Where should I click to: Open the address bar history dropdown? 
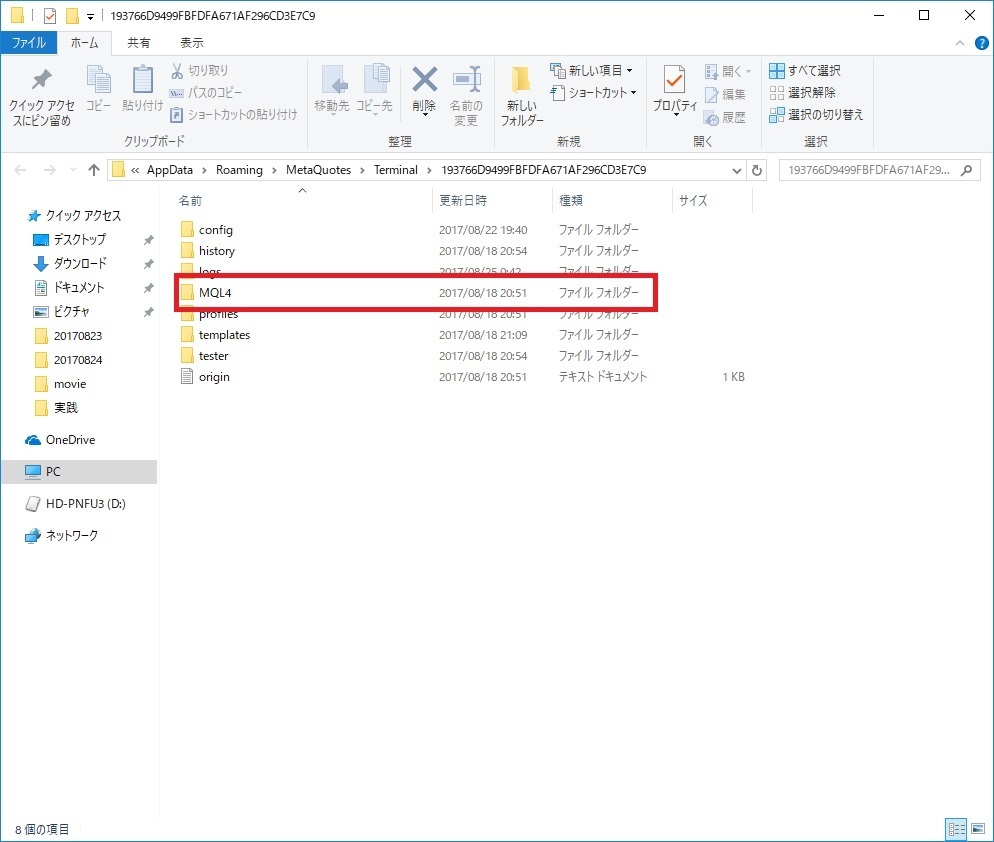(x=737, y=170)
